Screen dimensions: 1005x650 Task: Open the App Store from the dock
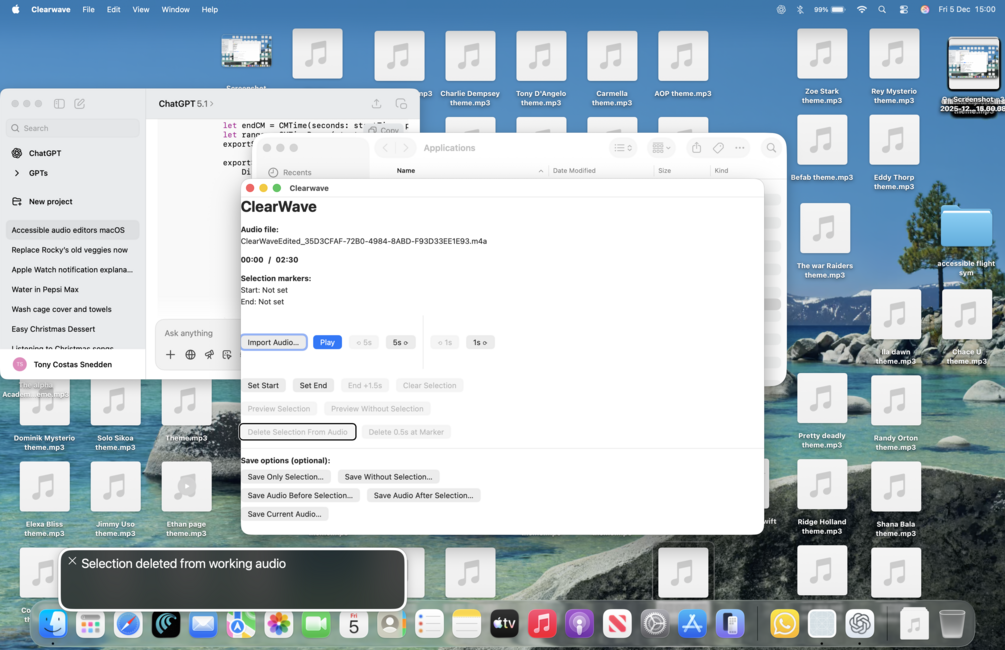pos(692,624)
